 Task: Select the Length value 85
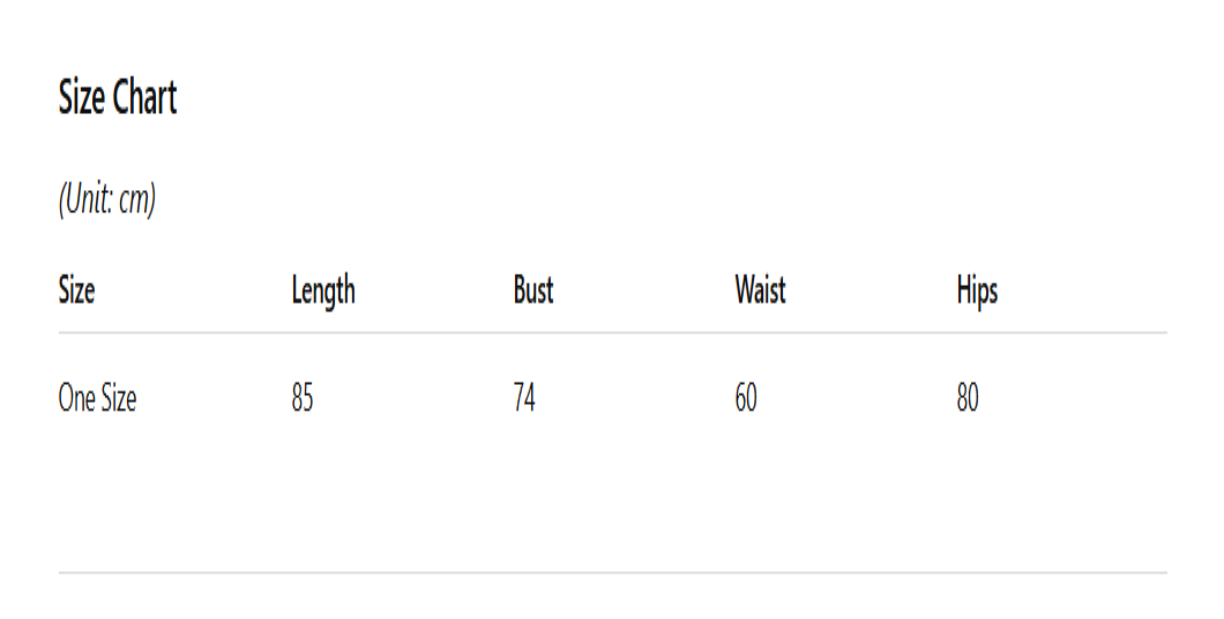coord(302,399)
